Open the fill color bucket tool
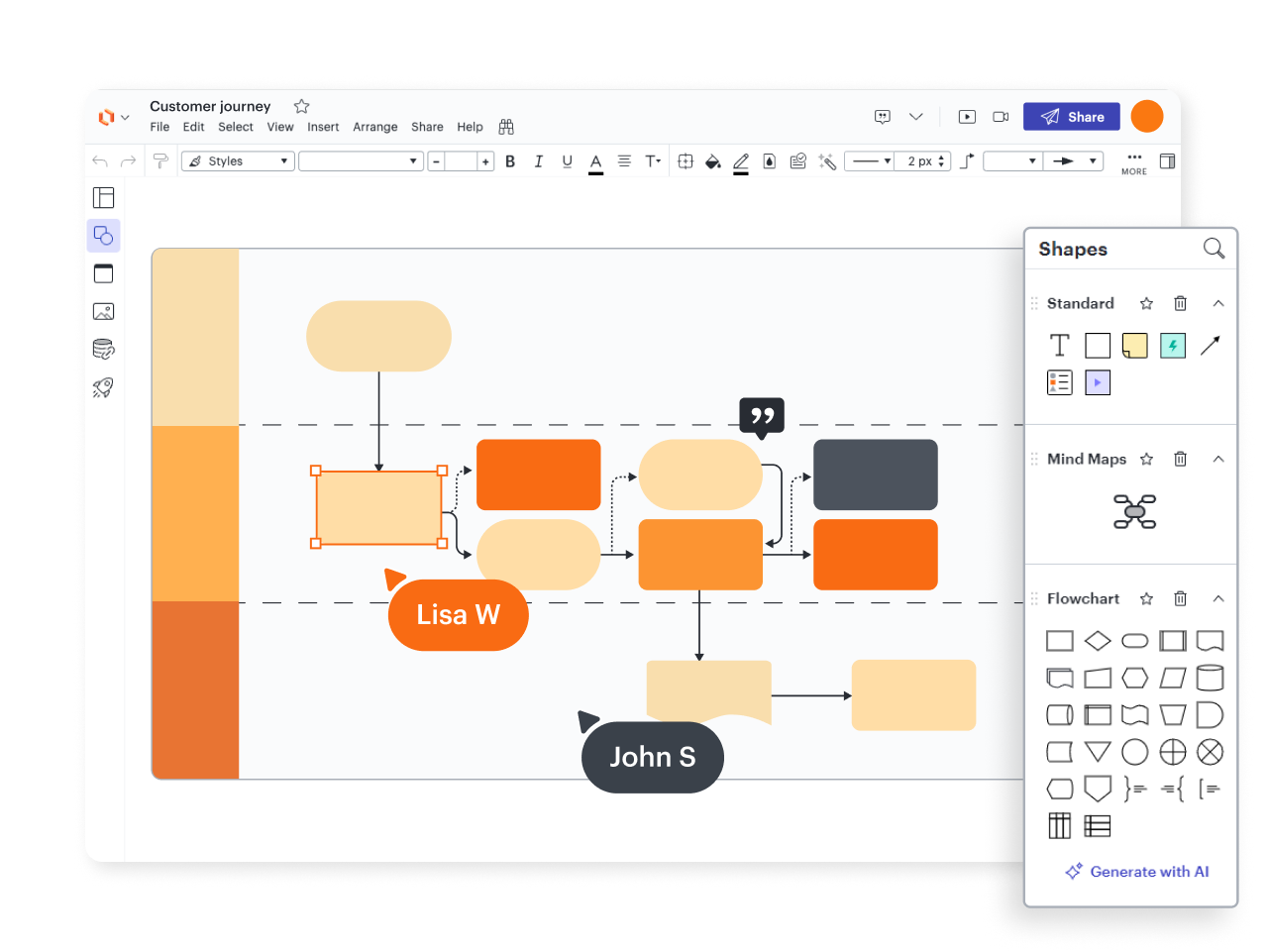1268x952 pixels. coord(712,161)
